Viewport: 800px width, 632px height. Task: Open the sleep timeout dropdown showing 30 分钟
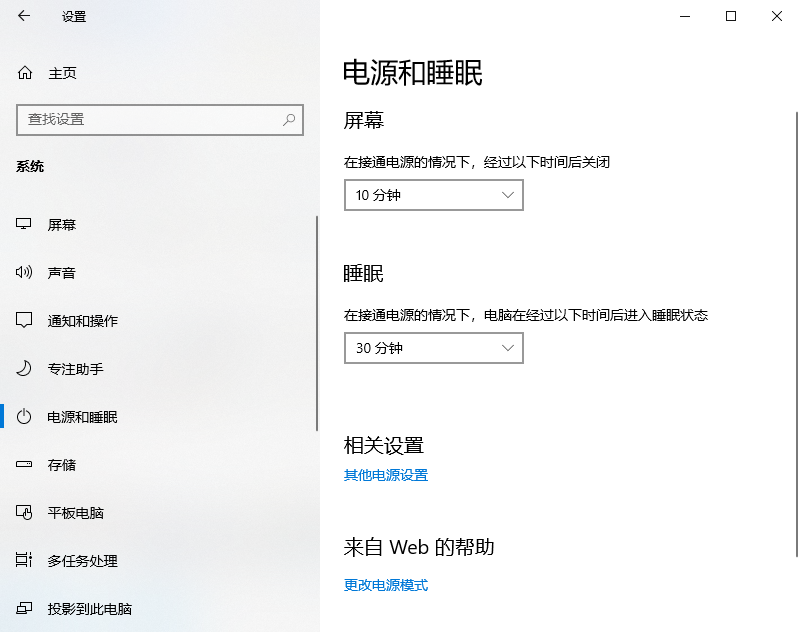coord(433,348)
